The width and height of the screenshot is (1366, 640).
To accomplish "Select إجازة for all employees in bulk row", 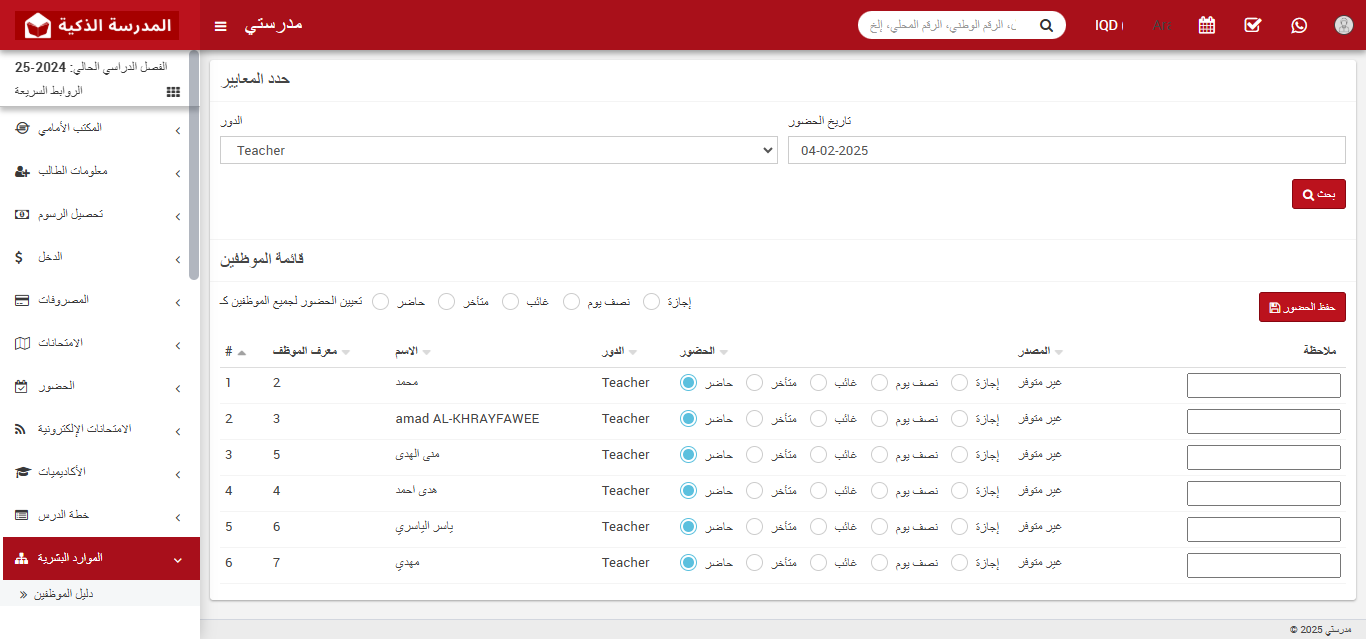I will tap(651, 300).
